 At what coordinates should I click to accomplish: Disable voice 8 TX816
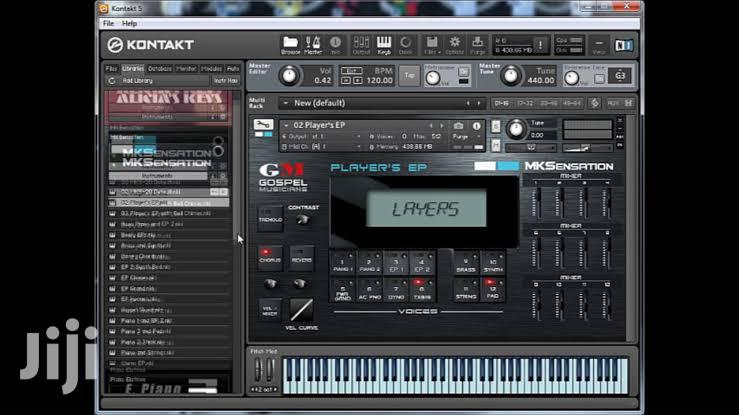coord(422,290)
